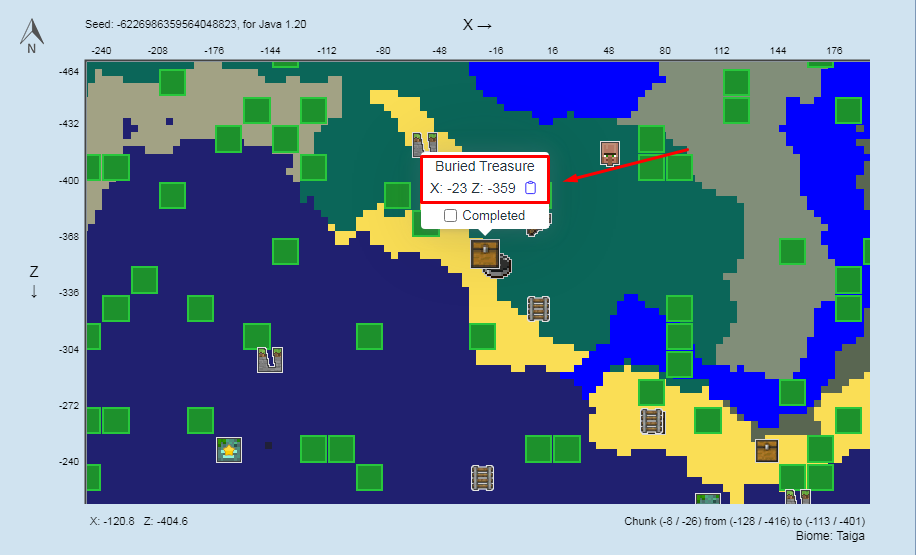916x555 pixels.
Task: Click the -272 tick on the Z axis
Action: [69, 405]
